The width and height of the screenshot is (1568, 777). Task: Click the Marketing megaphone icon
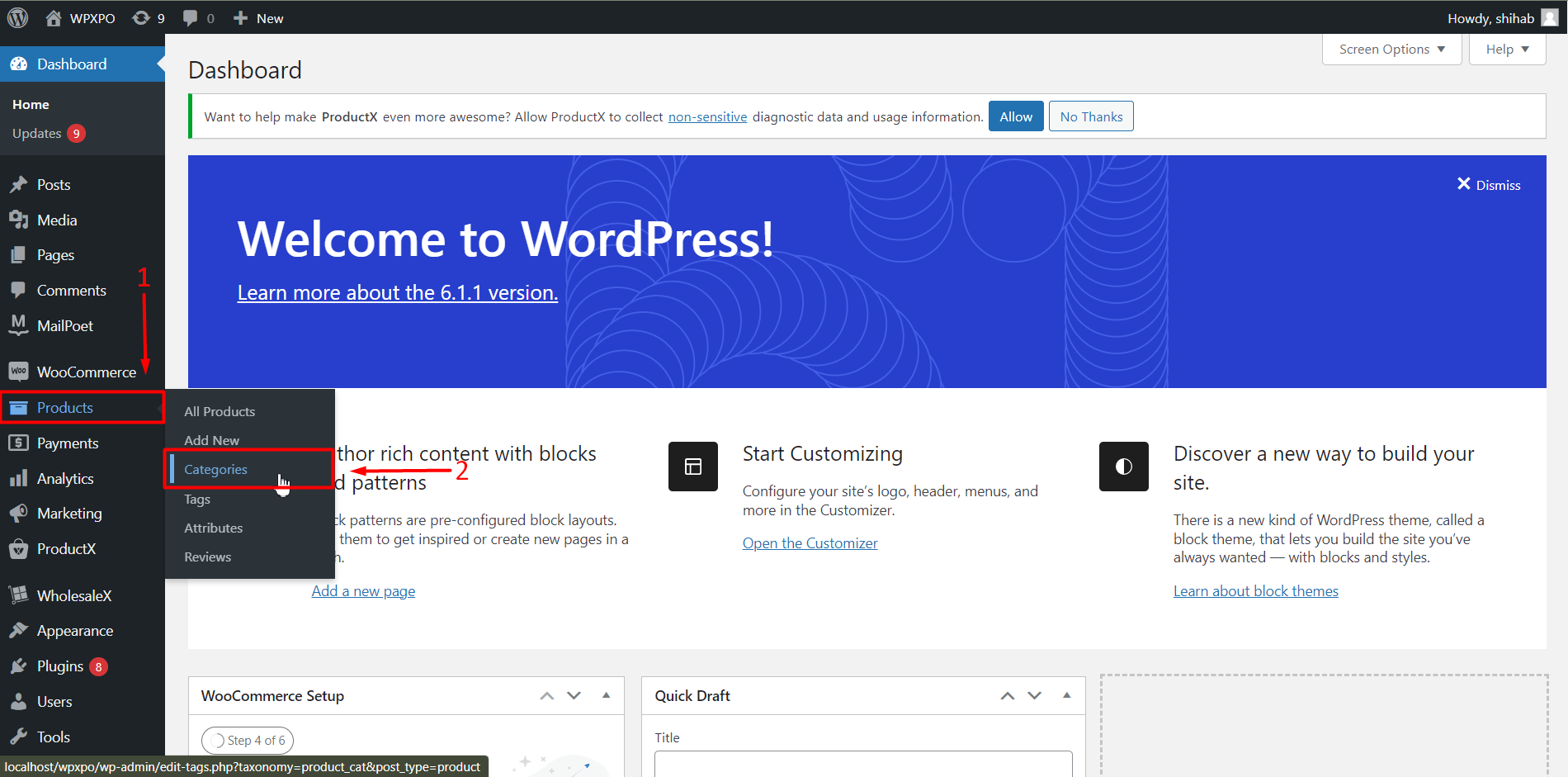[x=18, y=514]
